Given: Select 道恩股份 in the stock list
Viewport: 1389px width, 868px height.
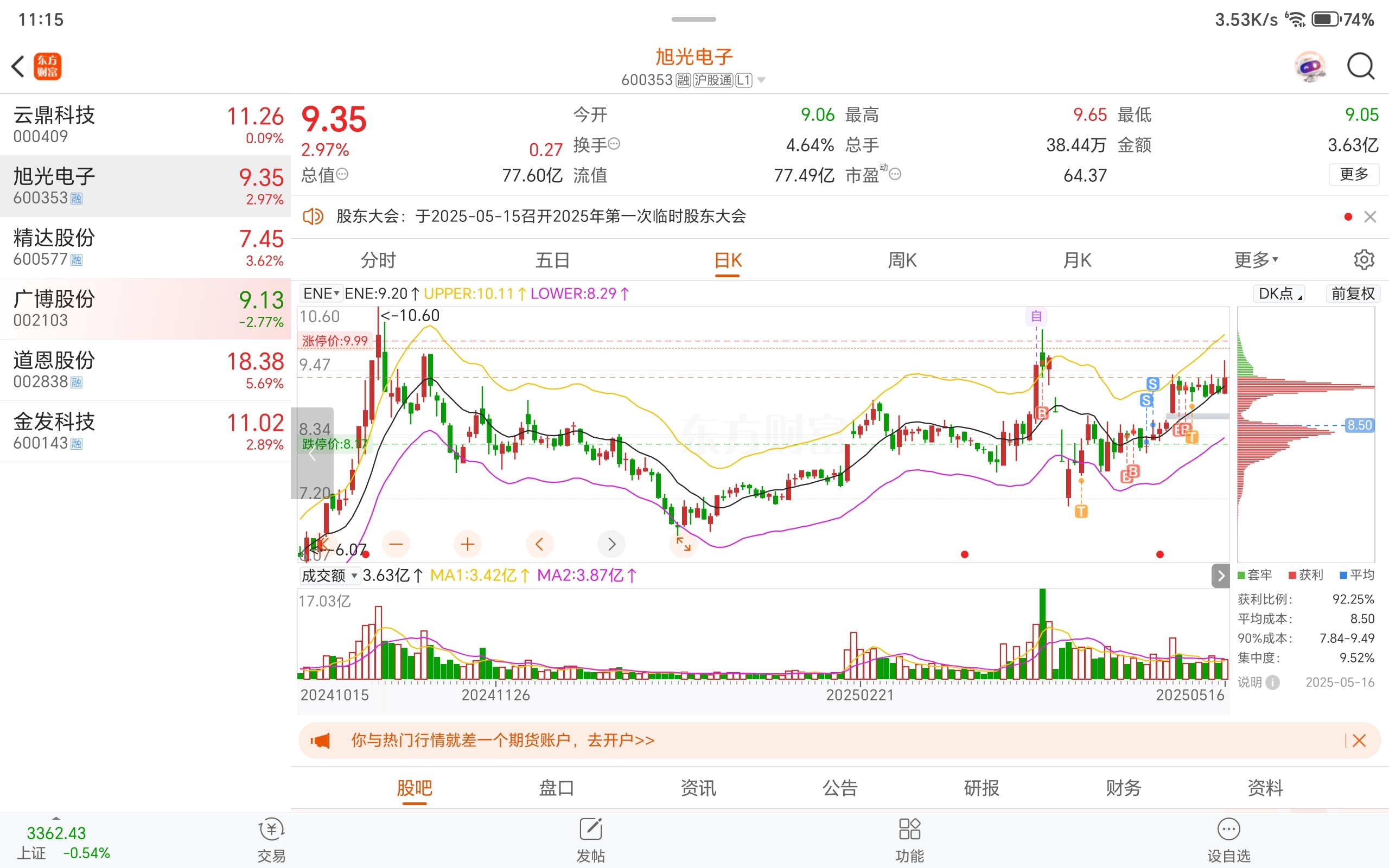Looking at the screenshot, I should coord(145,371).
